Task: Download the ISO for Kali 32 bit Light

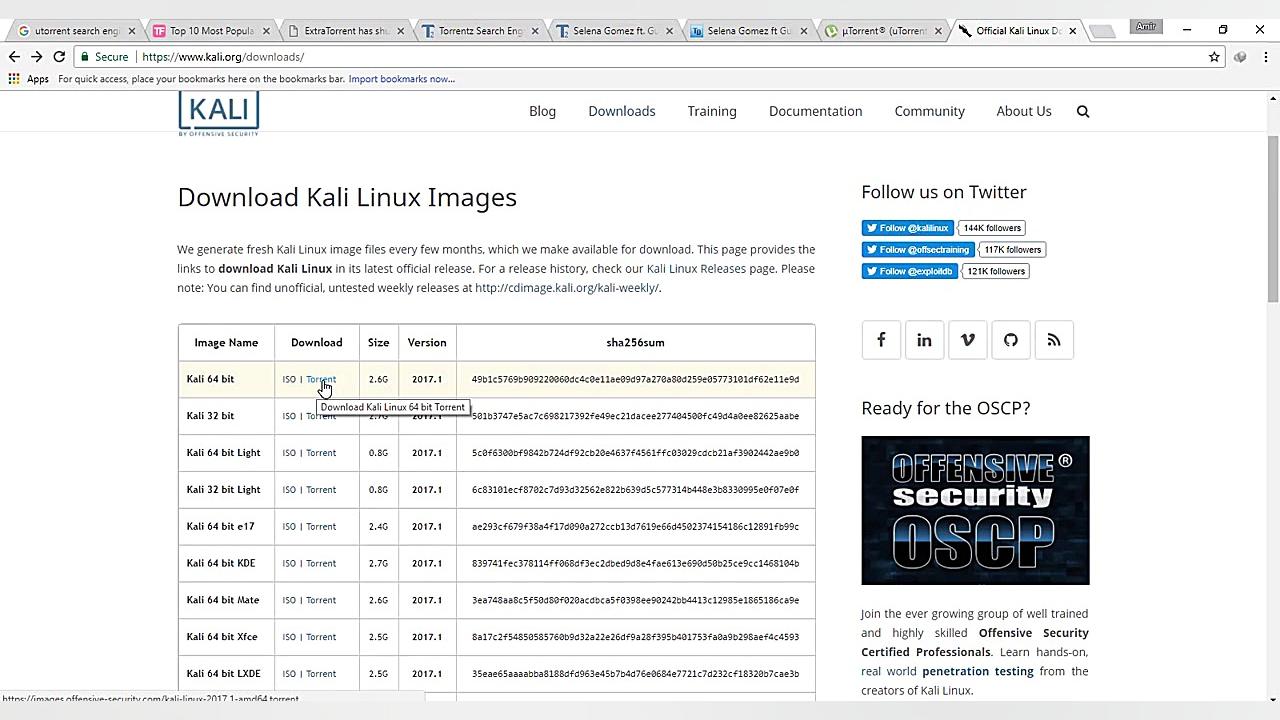Action: tap(289, 490)
